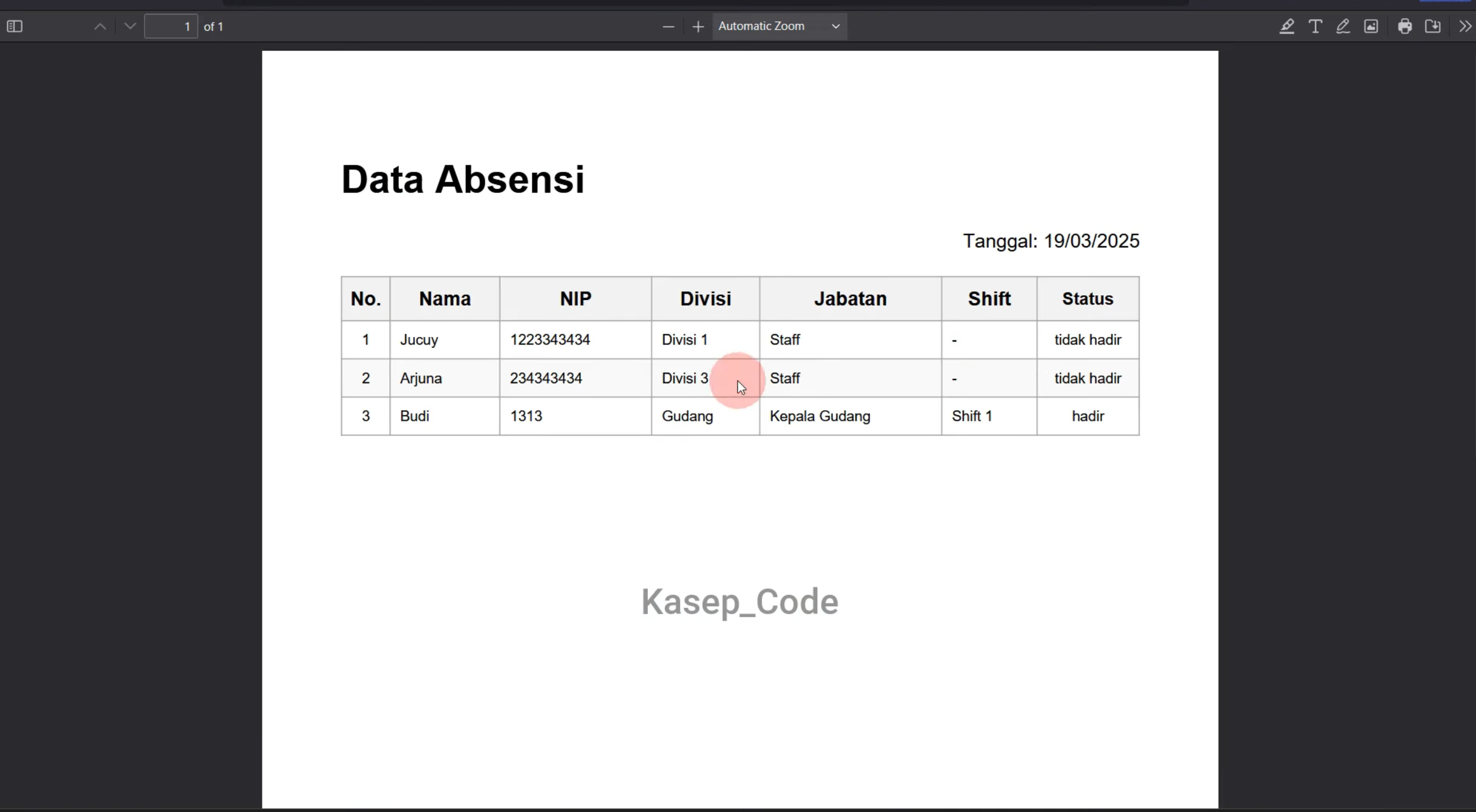Select the Draw pen tool
This screenshot has height=812, width=1476.
(x=1343, y=27)
